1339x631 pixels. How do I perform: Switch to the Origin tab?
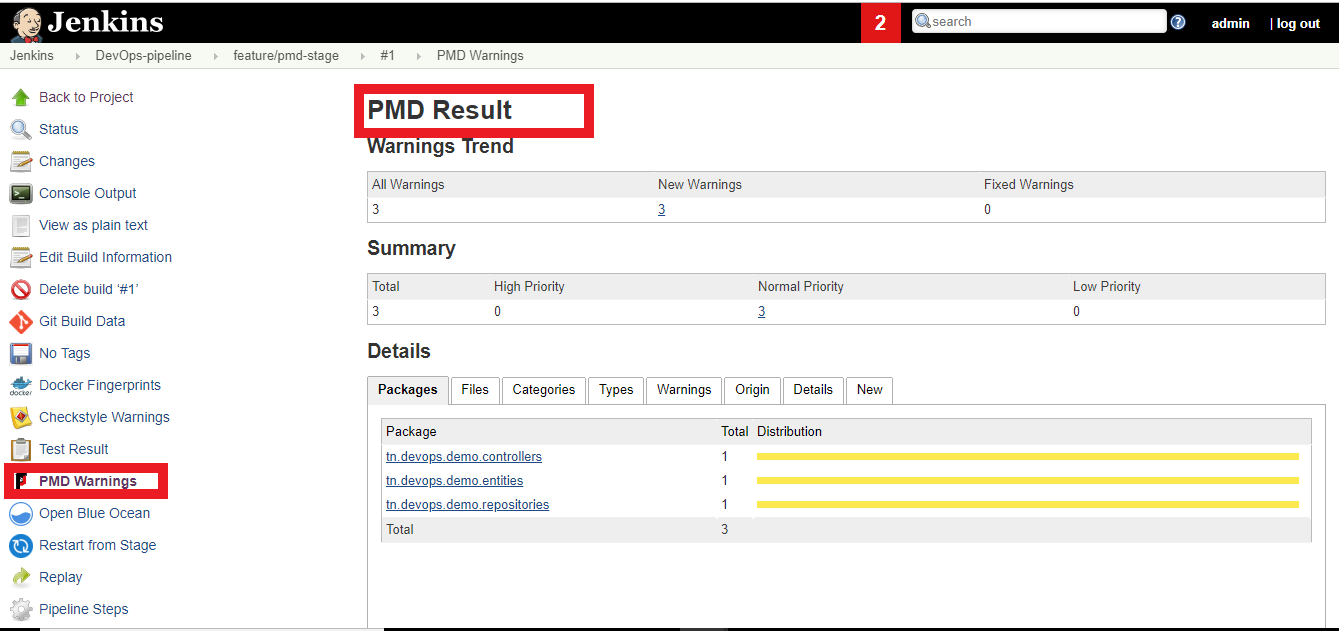(753, 390)
